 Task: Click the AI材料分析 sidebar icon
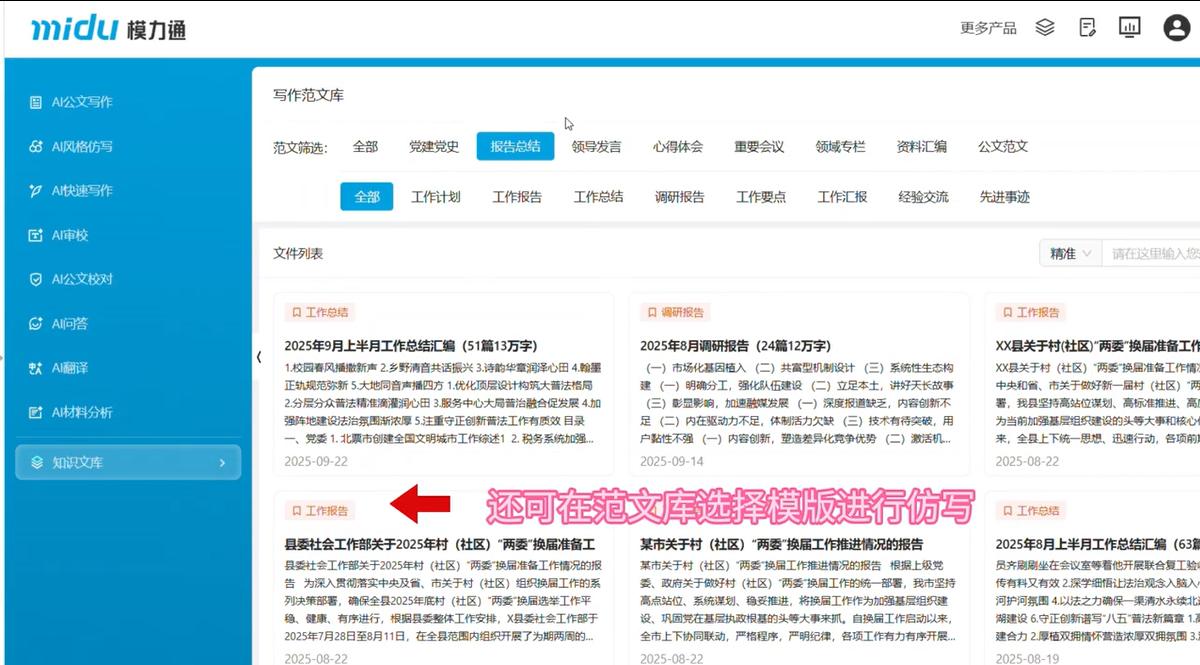(x=36, y=412)
